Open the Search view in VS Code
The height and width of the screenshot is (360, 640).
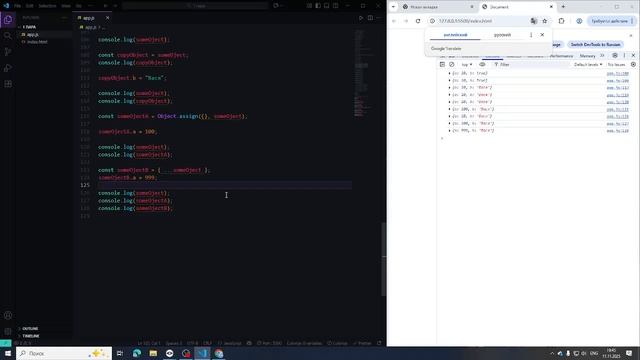[x=8, y=36]
